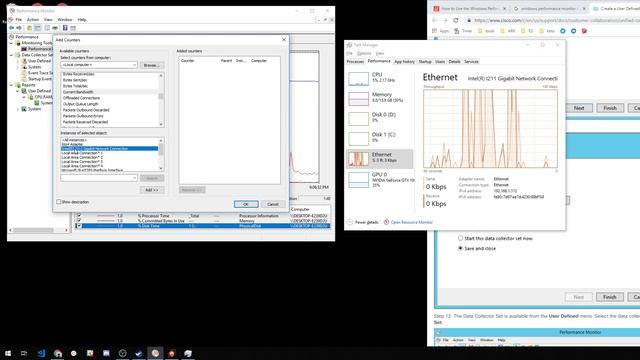Uncheck the % Committed Bytes In Use checkbox
The height and width of the screenshot is (360, 640).
(79, 220)
